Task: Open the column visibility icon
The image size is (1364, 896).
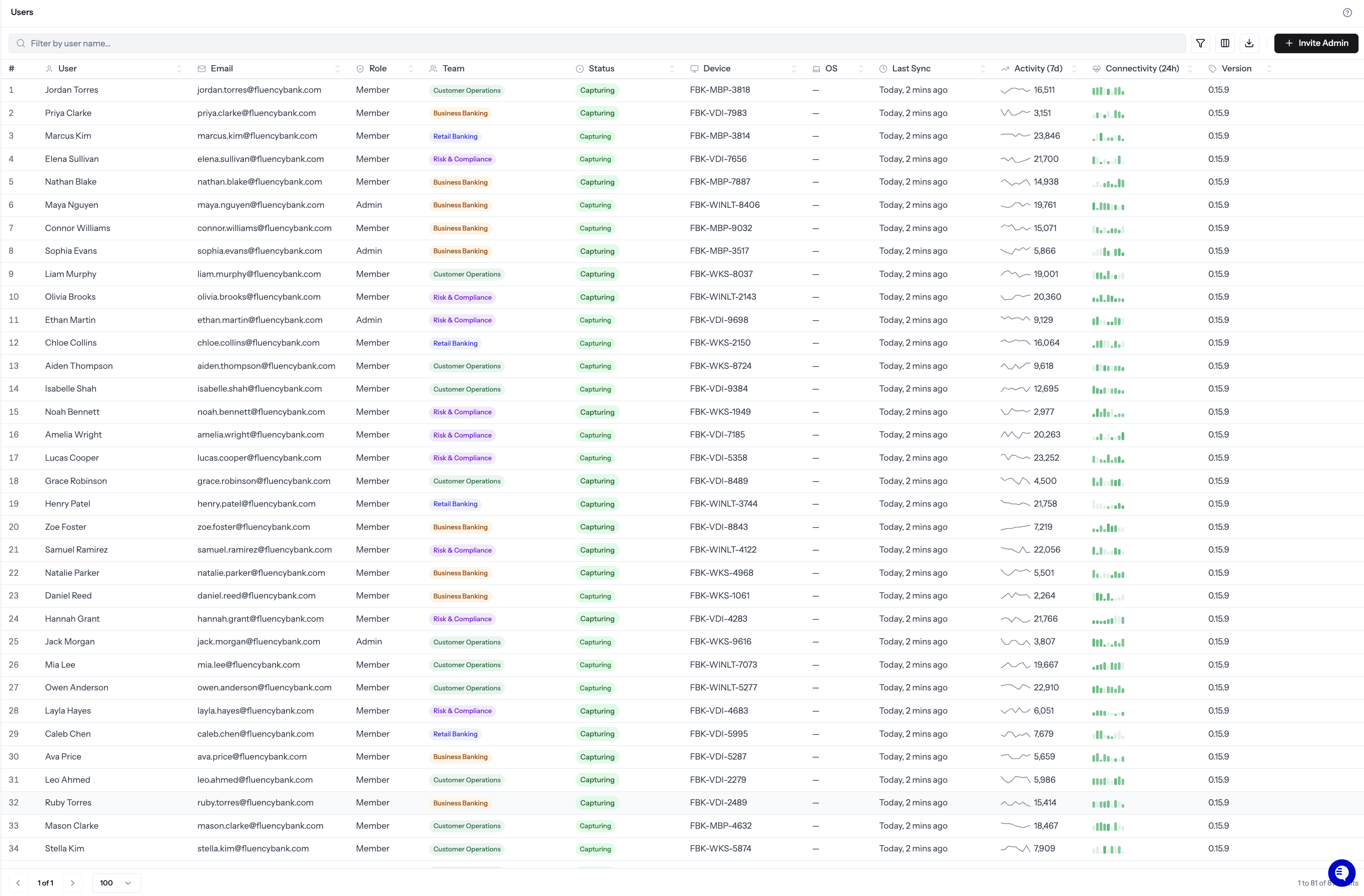Action: click(1225, 43)
